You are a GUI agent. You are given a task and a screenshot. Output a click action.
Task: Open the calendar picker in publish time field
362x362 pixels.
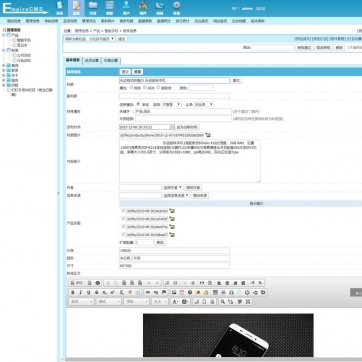coord(172,127)
